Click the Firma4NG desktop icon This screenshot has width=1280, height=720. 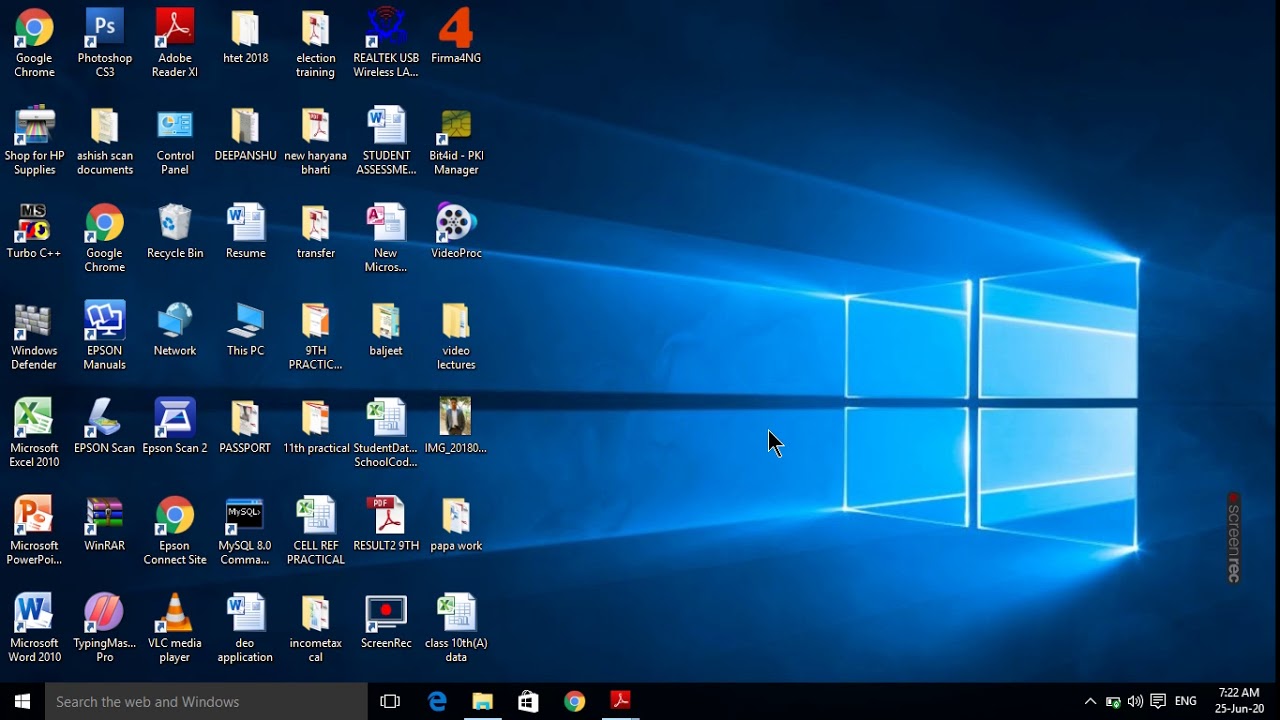[456, 37]
